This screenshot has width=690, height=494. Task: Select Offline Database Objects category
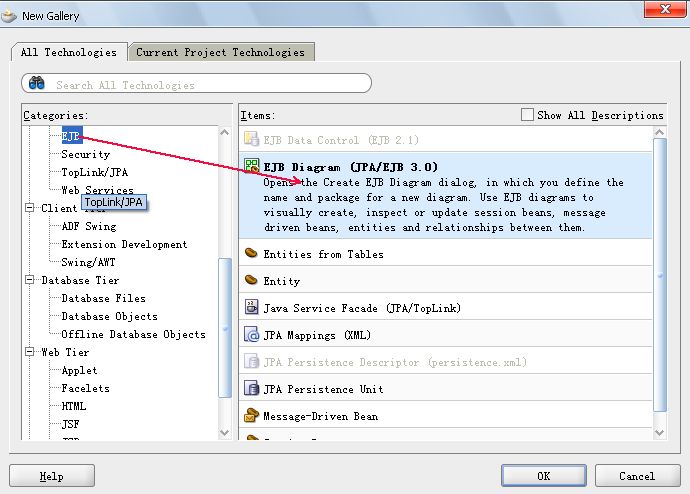coord(133,335)
